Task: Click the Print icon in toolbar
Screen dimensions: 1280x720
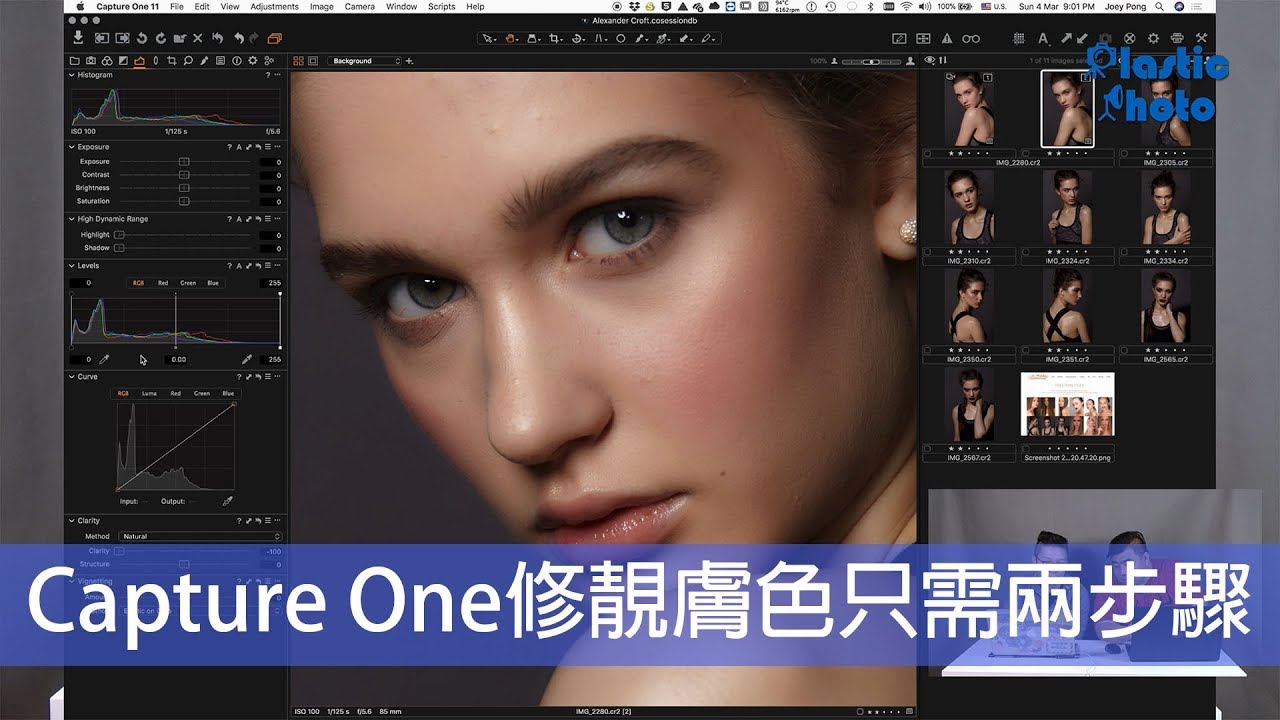Action: [x=1177, y=39]
